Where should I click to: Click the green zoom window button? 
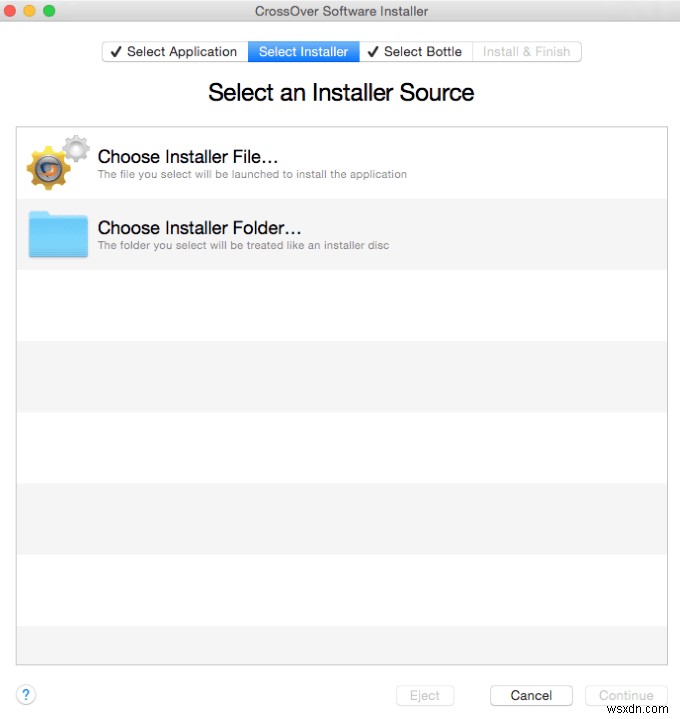[49, 11]
